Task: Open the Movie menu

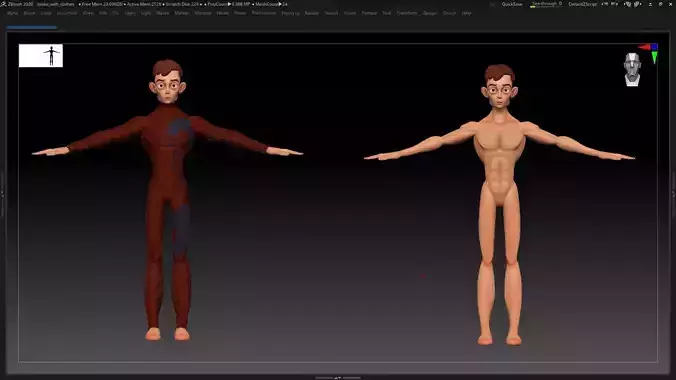Action: 222,13
